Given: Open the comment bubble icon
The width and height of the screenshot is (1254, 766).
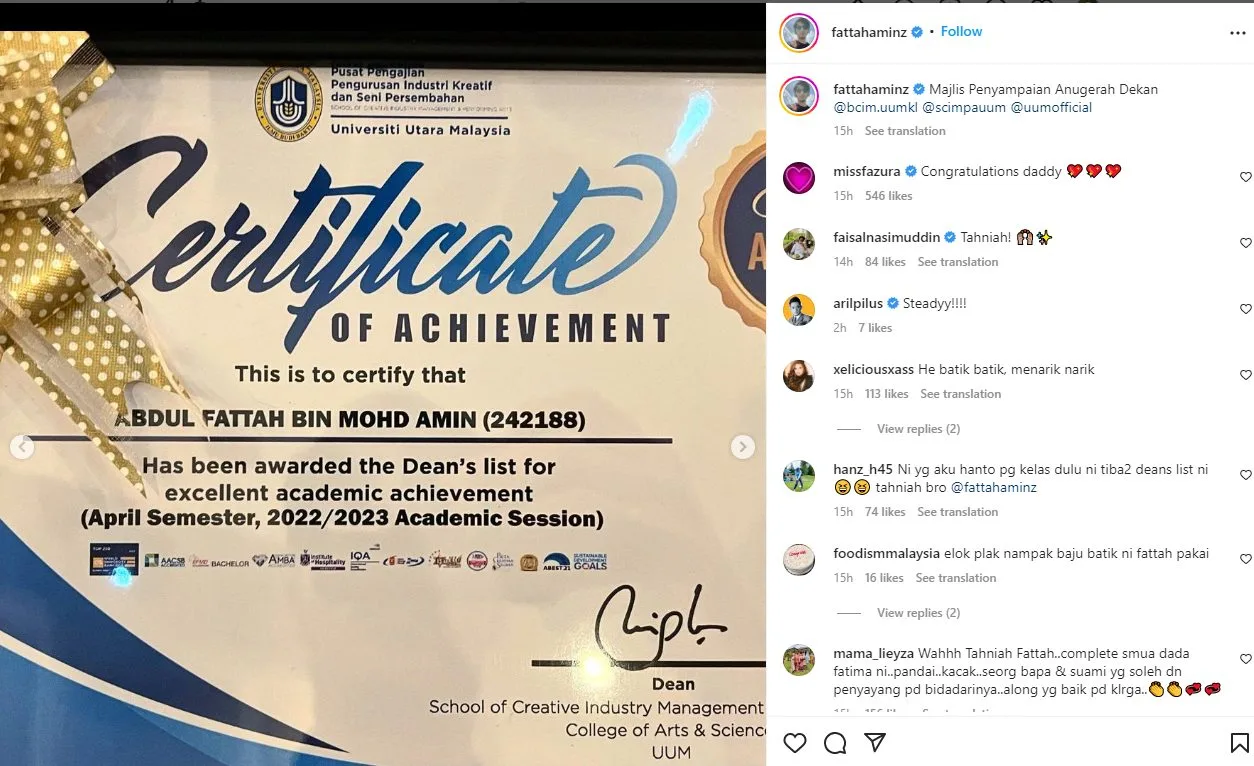Looking at the screenshot, I should coord(835,743).
